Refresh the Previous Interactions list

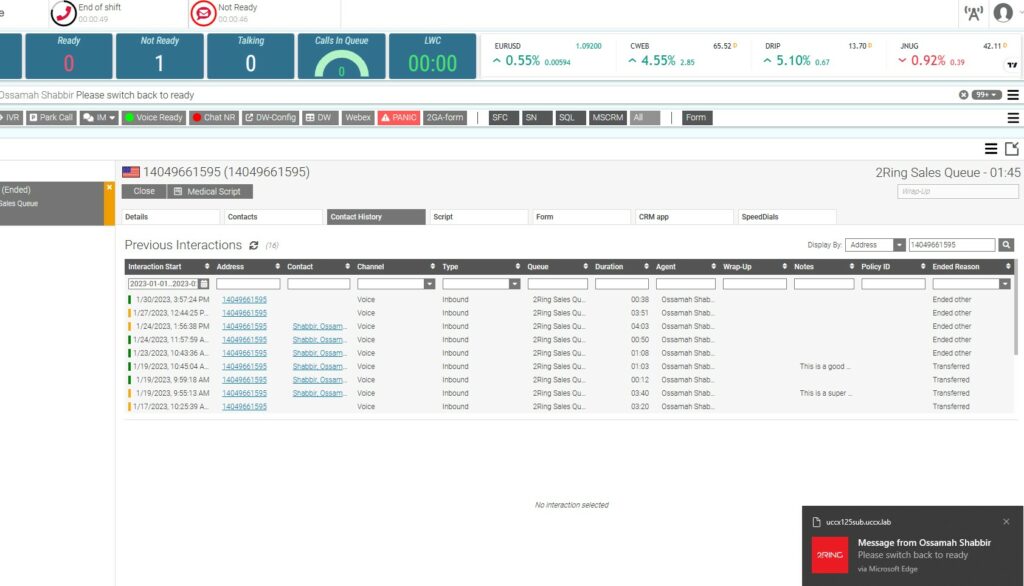(x=254, y=245)
